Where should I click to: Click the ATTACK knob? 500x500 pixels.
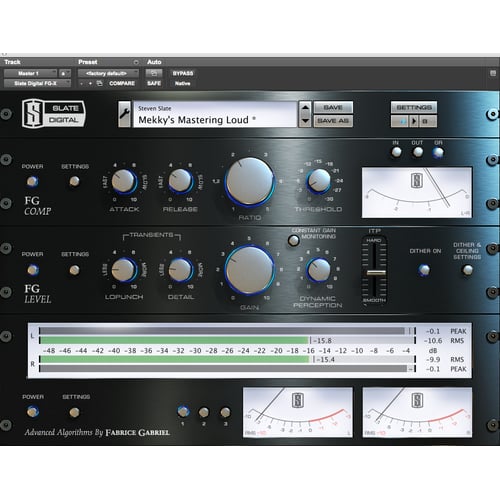pos(124,181)
